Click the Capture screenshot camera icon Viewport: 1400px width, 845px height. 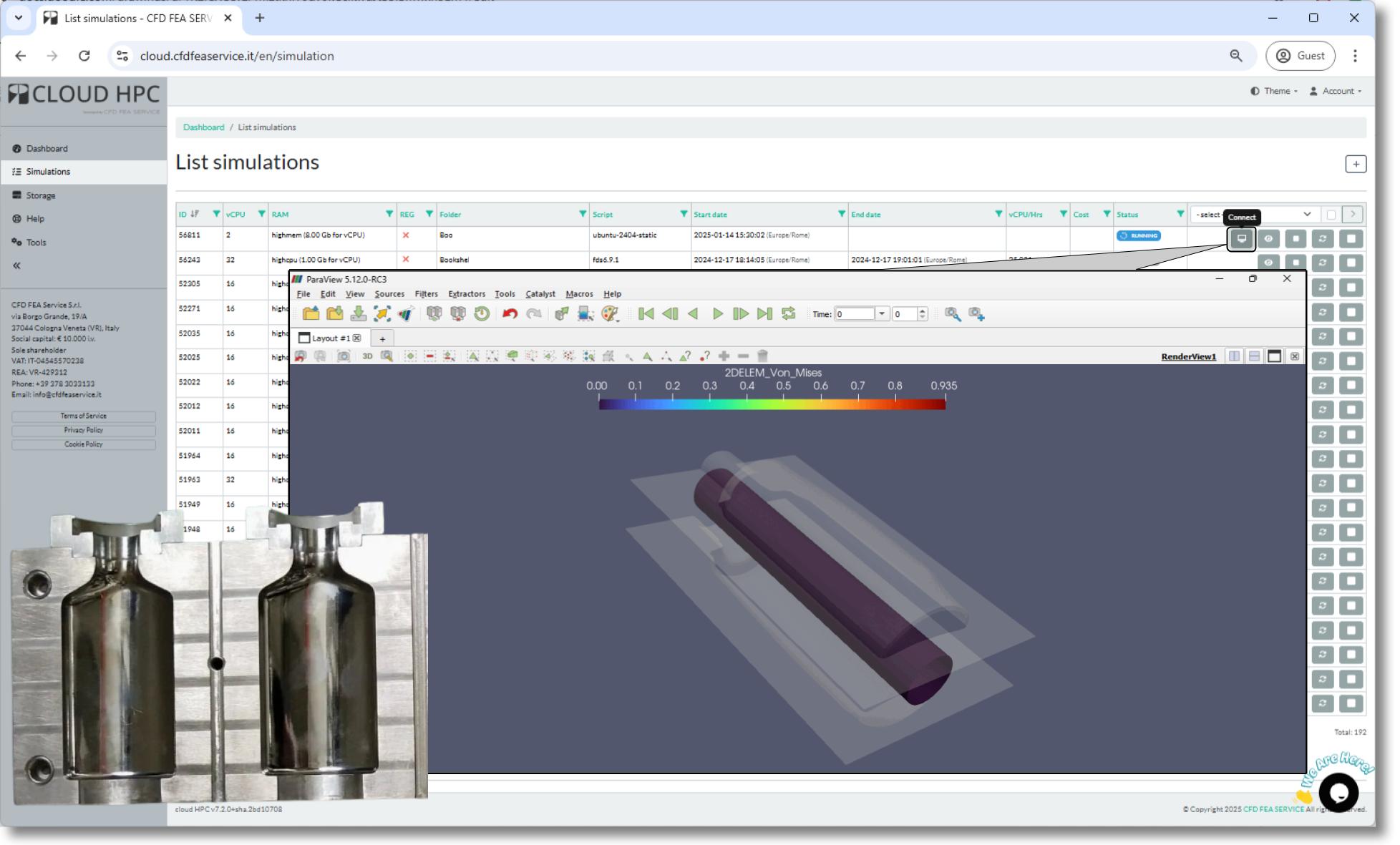[344, 356]
